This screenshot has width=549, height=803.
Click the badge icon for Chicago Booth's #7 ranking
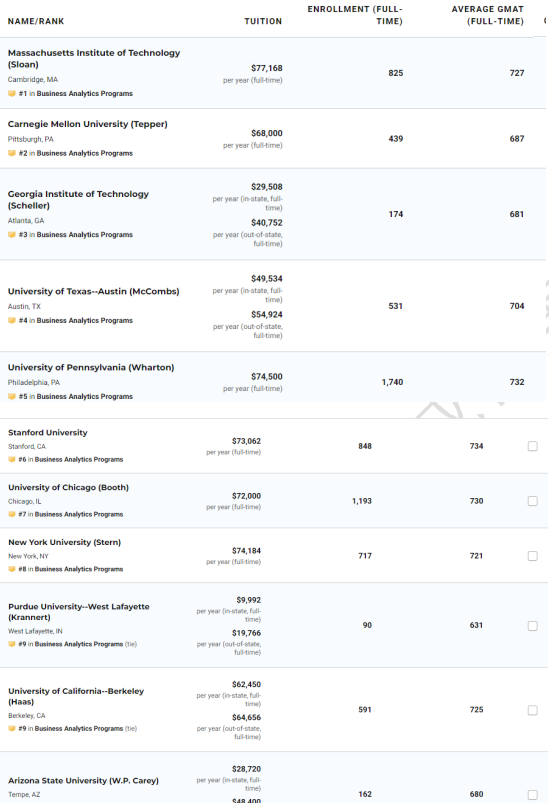(x=12, y=514)
